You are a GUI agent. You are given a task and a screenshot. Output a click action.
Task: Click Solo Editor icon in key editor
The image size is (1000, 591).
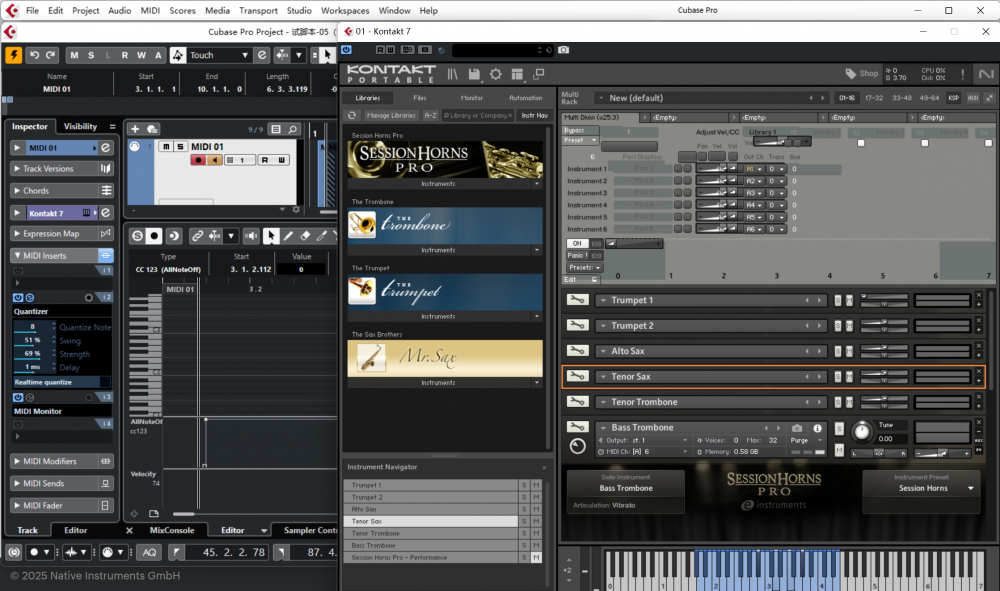click(x=137, y=236)
